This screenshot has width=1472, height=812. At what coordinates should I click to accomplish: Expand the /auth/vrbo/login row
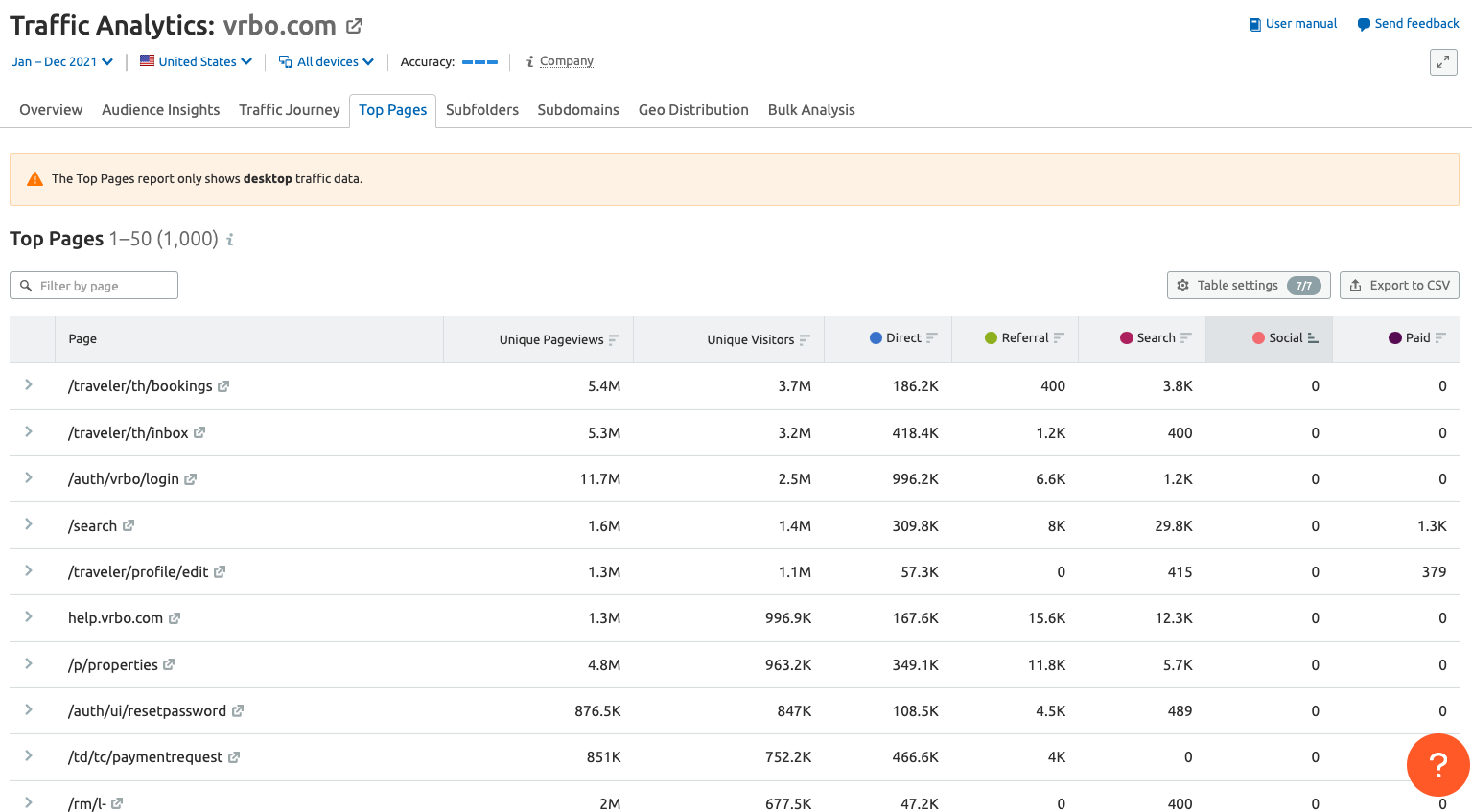coord(29,478)
